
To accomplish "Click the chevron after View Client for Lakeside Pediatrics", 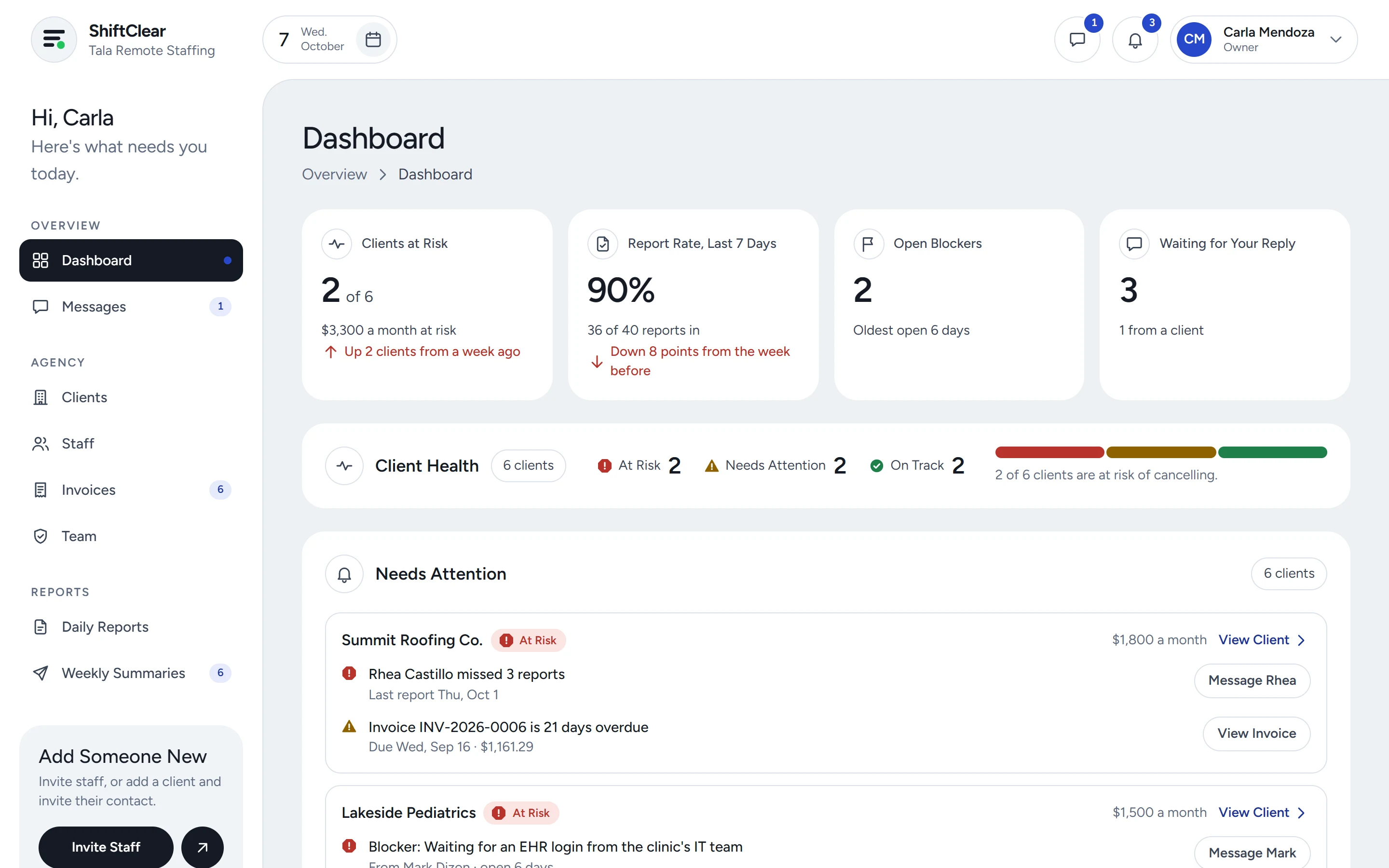I will pos(1301,813).
